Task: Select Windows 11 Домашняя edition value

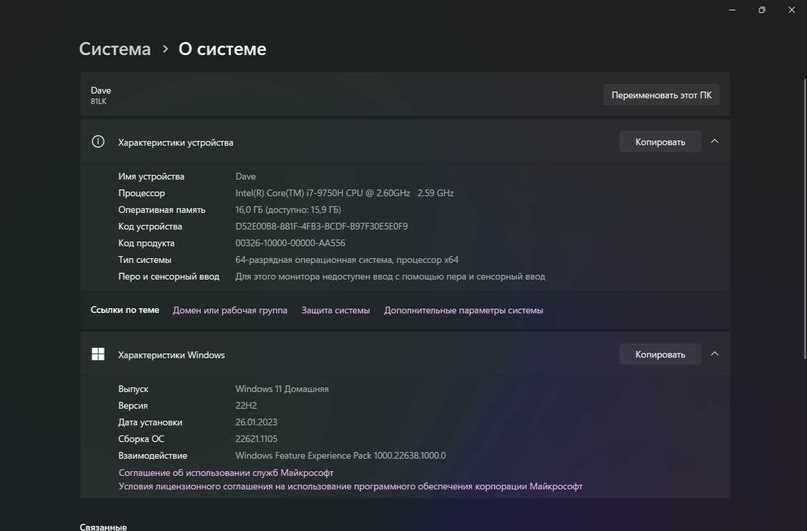Action: pyautogui.click(x=282, y=389)
